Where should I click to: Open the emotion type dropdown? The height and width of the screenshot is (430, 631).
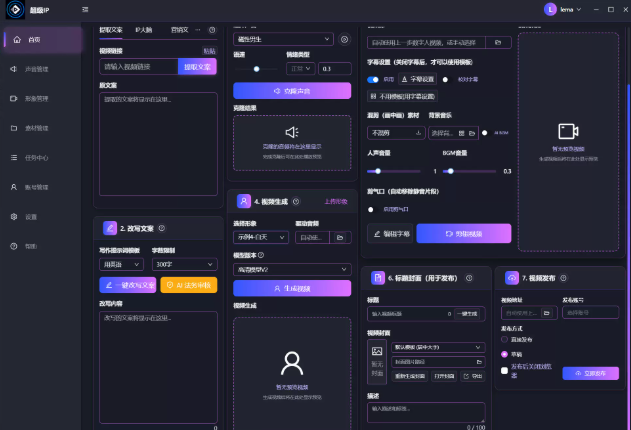click(x=300, y=69)
